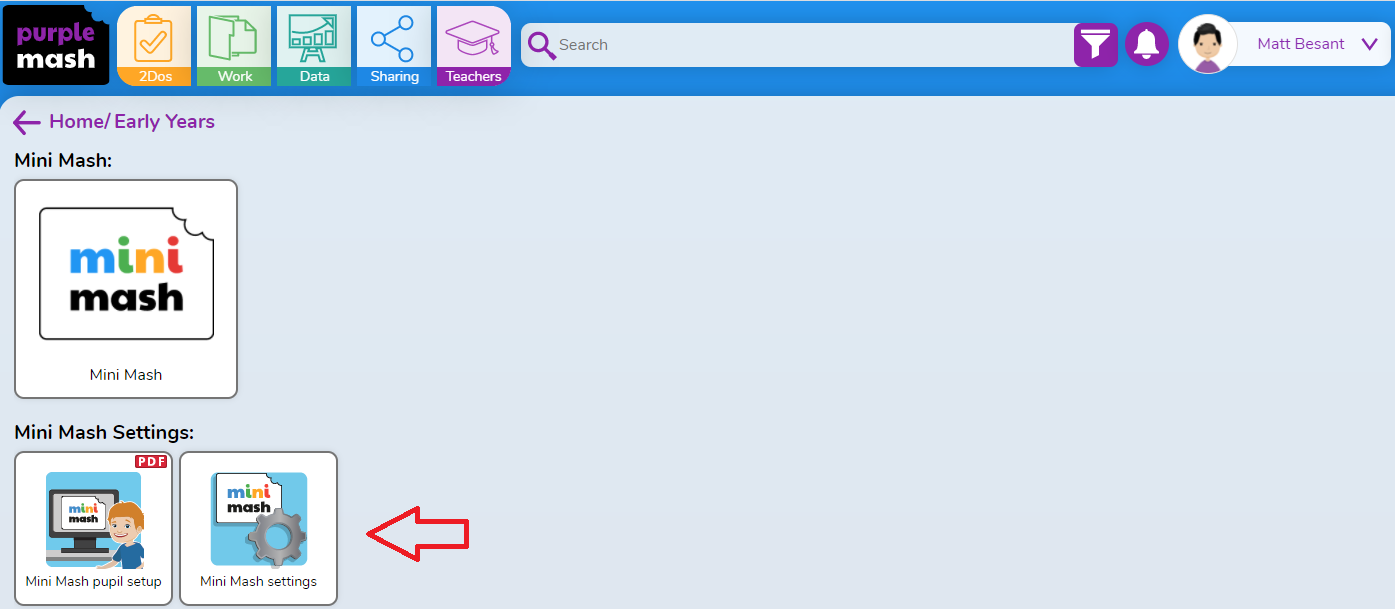The height and width of the screenshot is (609, 1395).
Task: Click the user avatar picture
Action: coord(1208,44)
